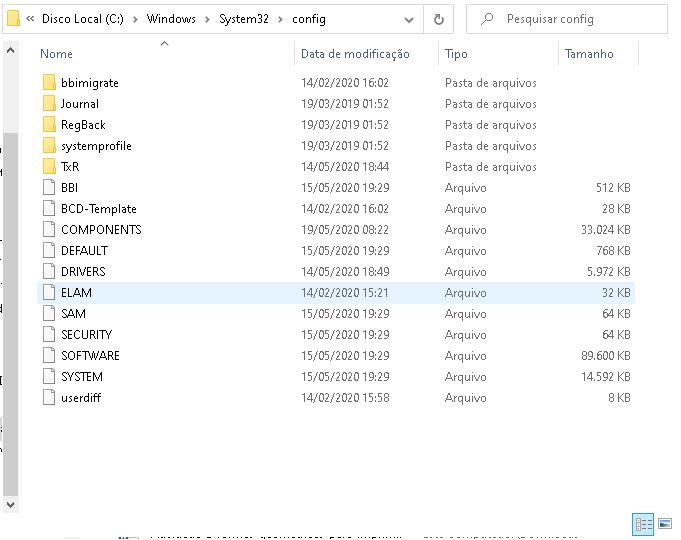Switch to details view layout icon
Viewport: 681px width, 540px height.
click(x=643, y=523)
